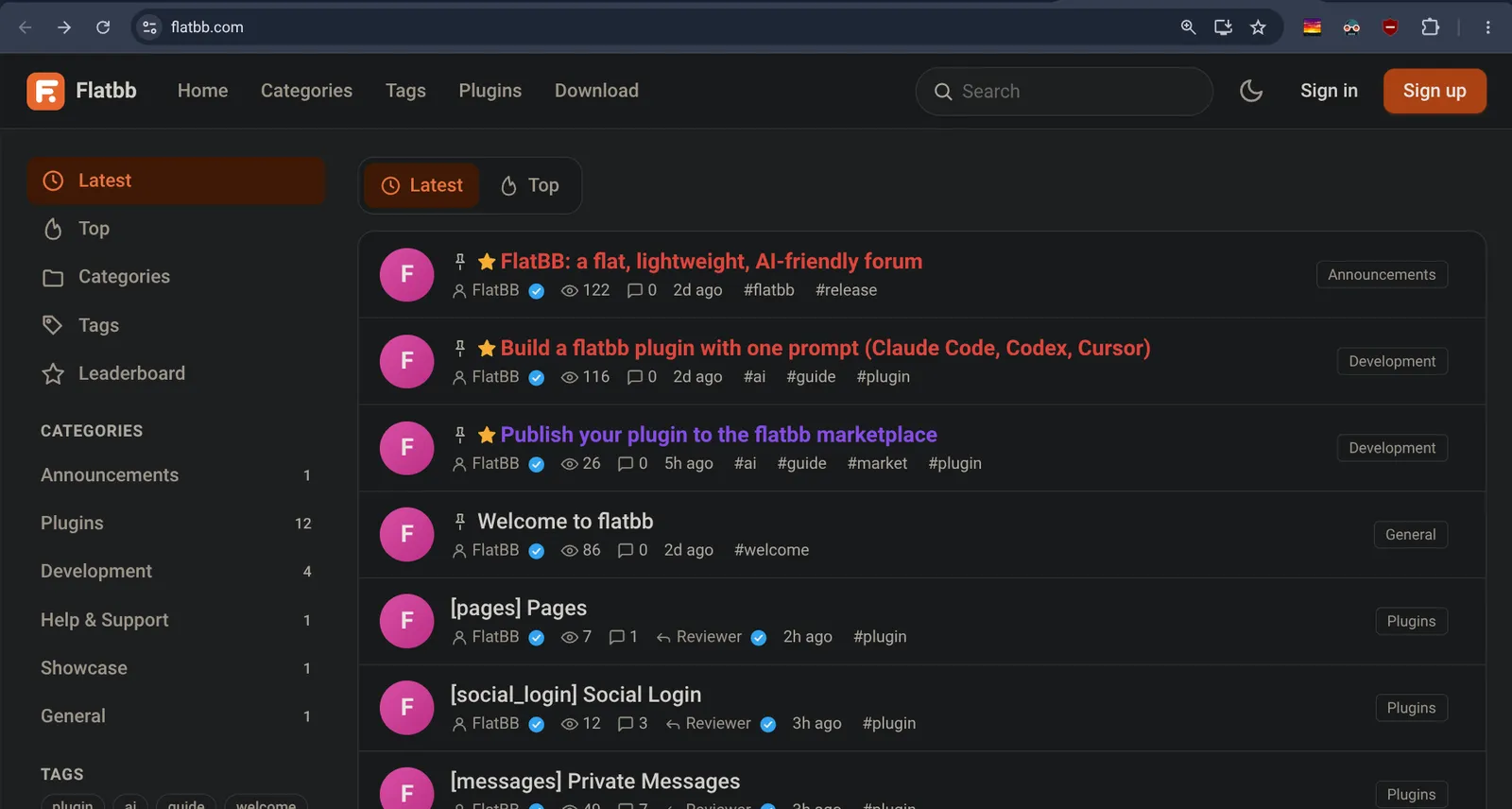This screenshot has width=1512, height=809.
Task: Open the Development category in sidebar
Action: click(176, 572)
